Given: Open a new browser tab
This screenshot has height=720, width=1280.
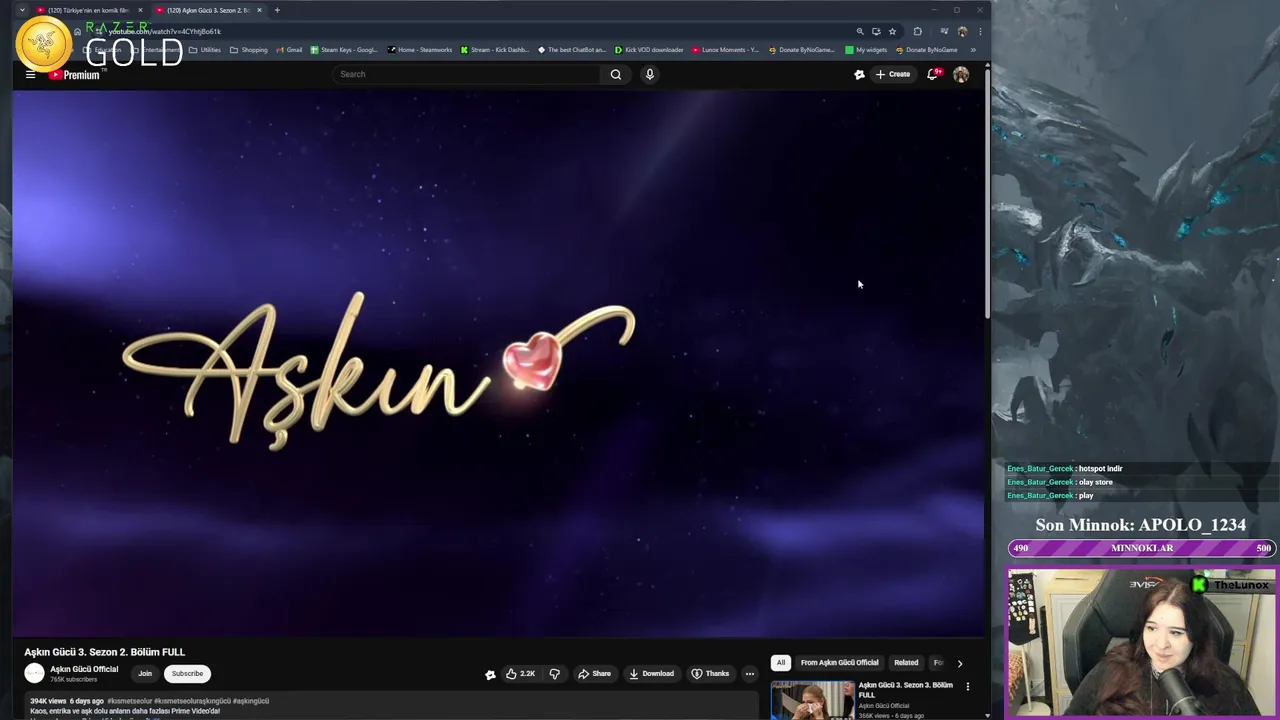Looking at the screenshot, I should tap(277, 10).
